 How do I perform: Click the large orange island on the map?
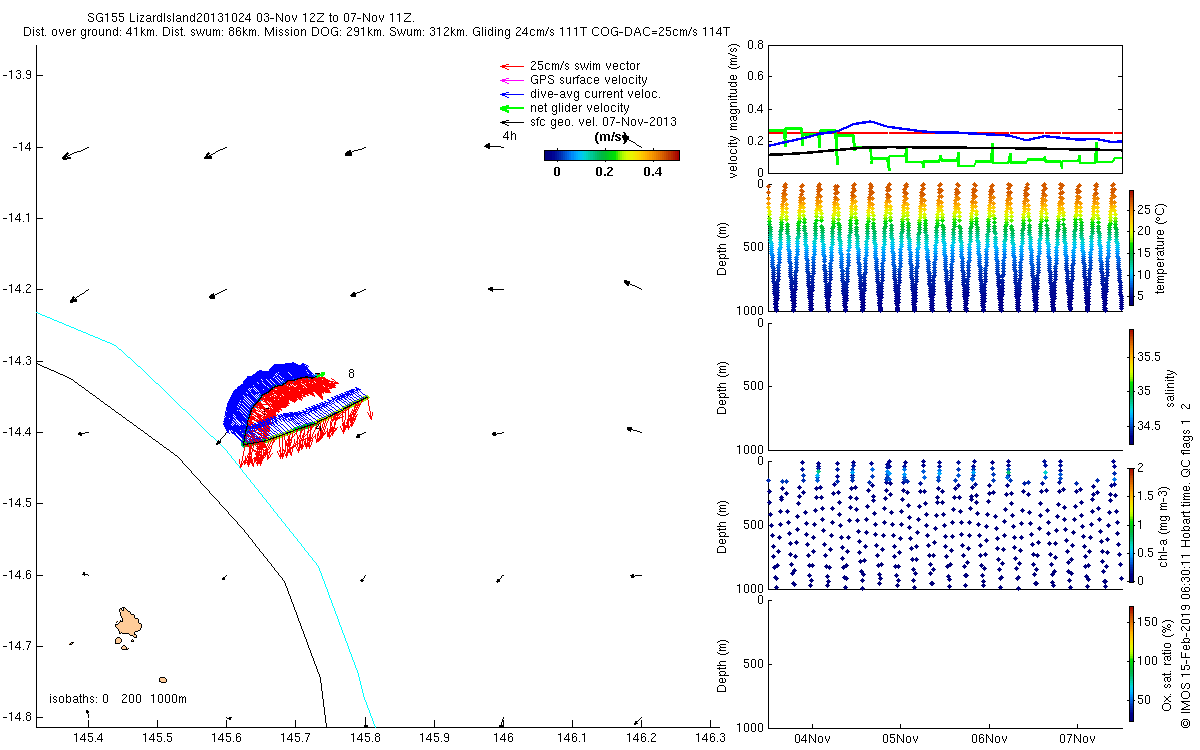[128, 628]
